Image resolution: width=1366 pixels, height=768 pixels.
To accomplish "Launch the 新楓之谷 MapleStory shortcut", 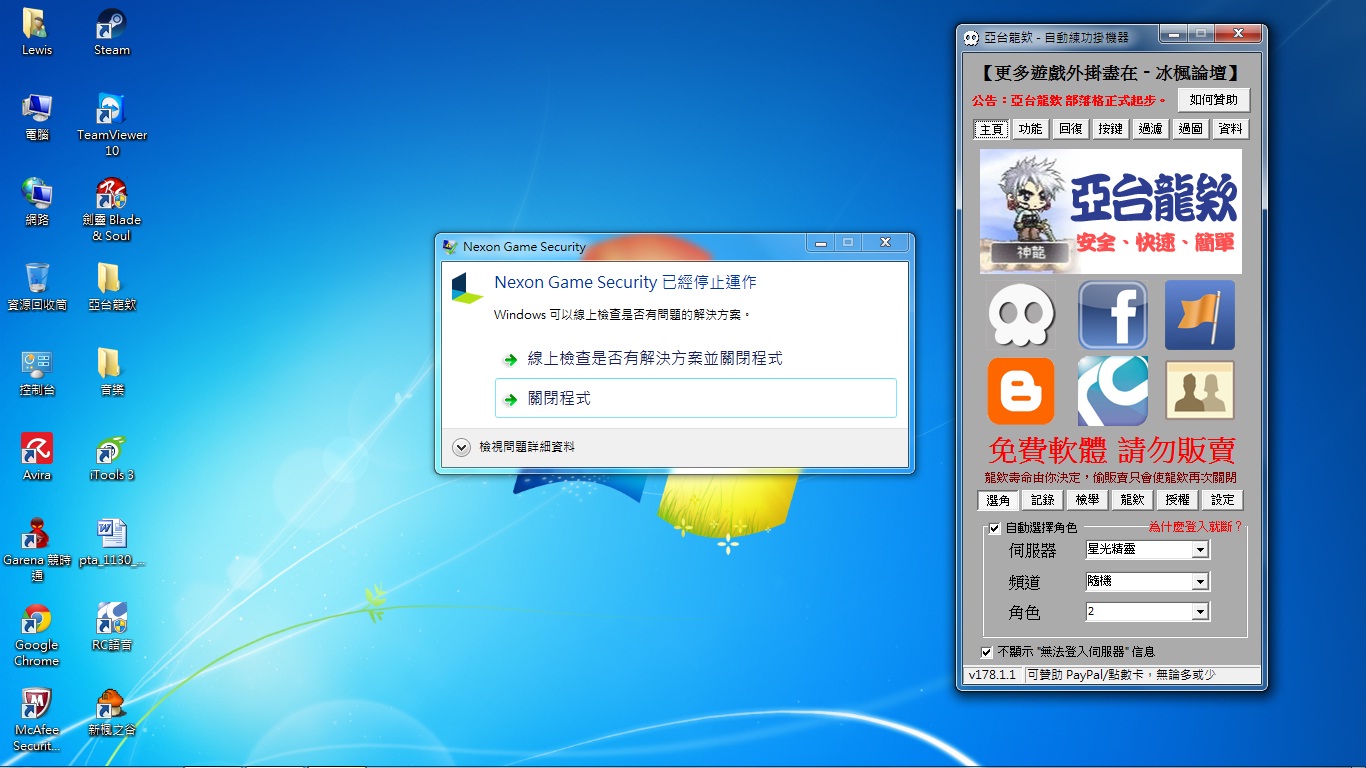I will click(x=112, y=712).
